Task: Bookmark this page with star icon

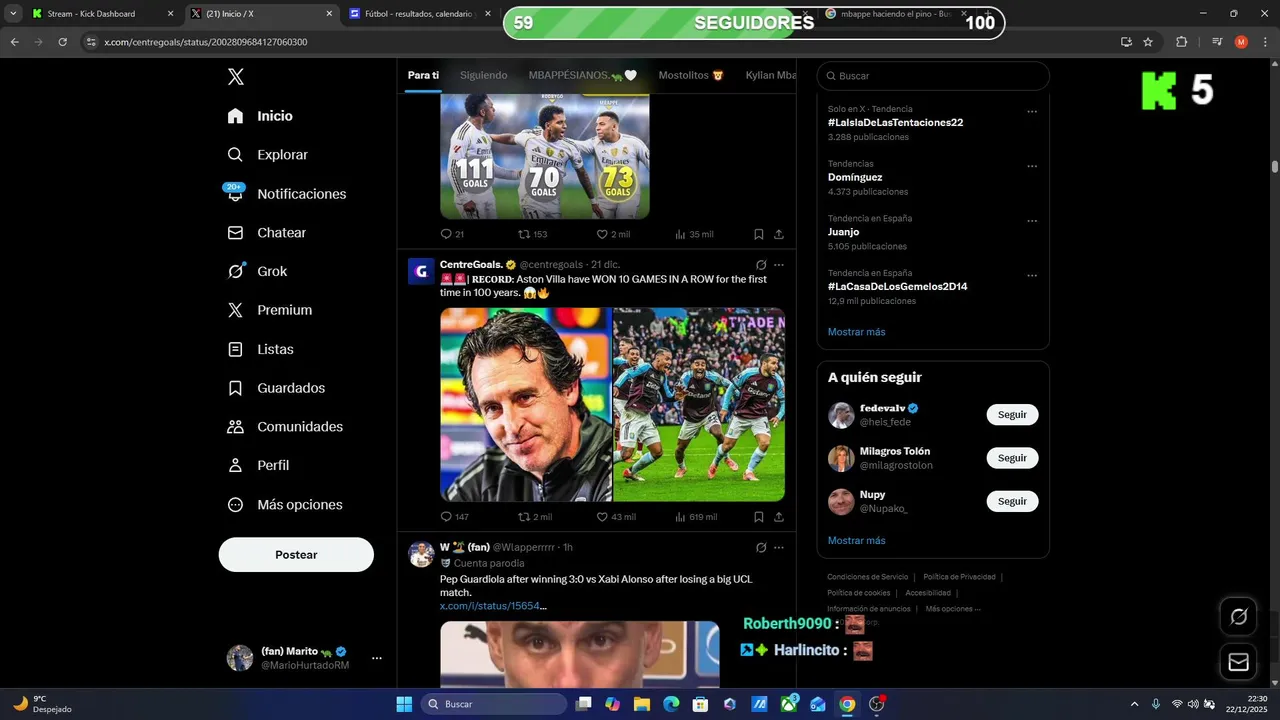Action: coord(1148,42)
